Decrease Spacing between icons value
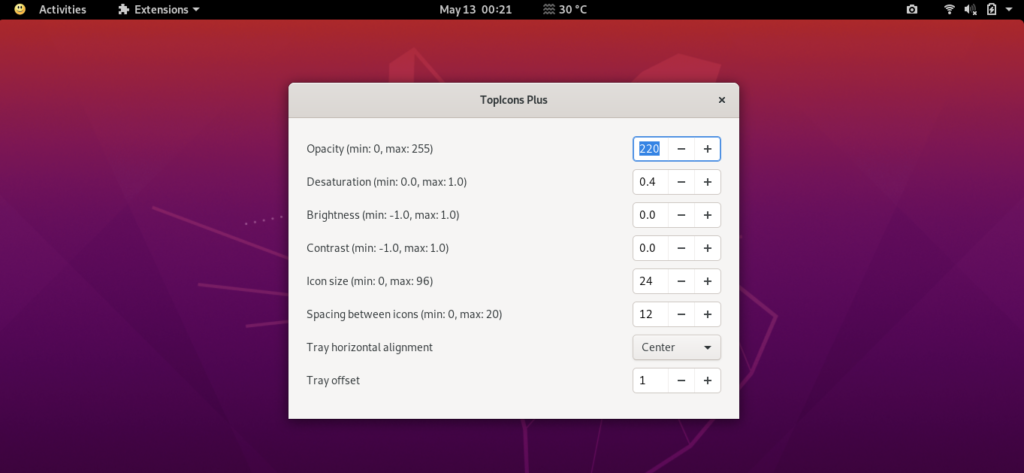This screenshot has width=1024, height=473. 681,314
